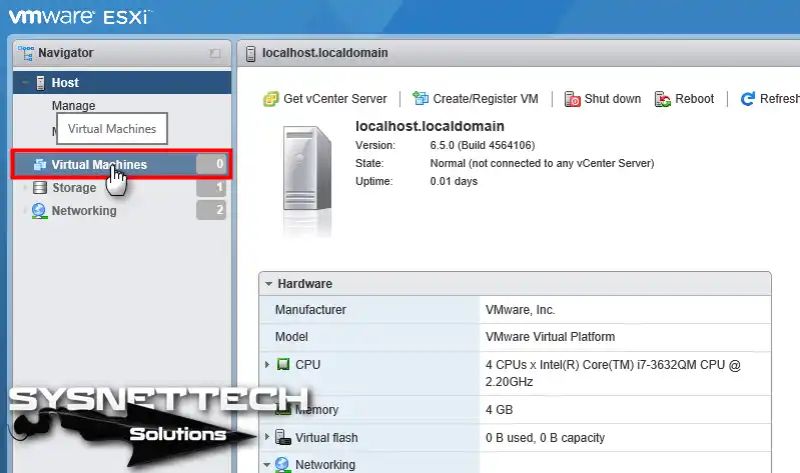
Task: Click the Networking count badge 2
Action: point(211,210)
